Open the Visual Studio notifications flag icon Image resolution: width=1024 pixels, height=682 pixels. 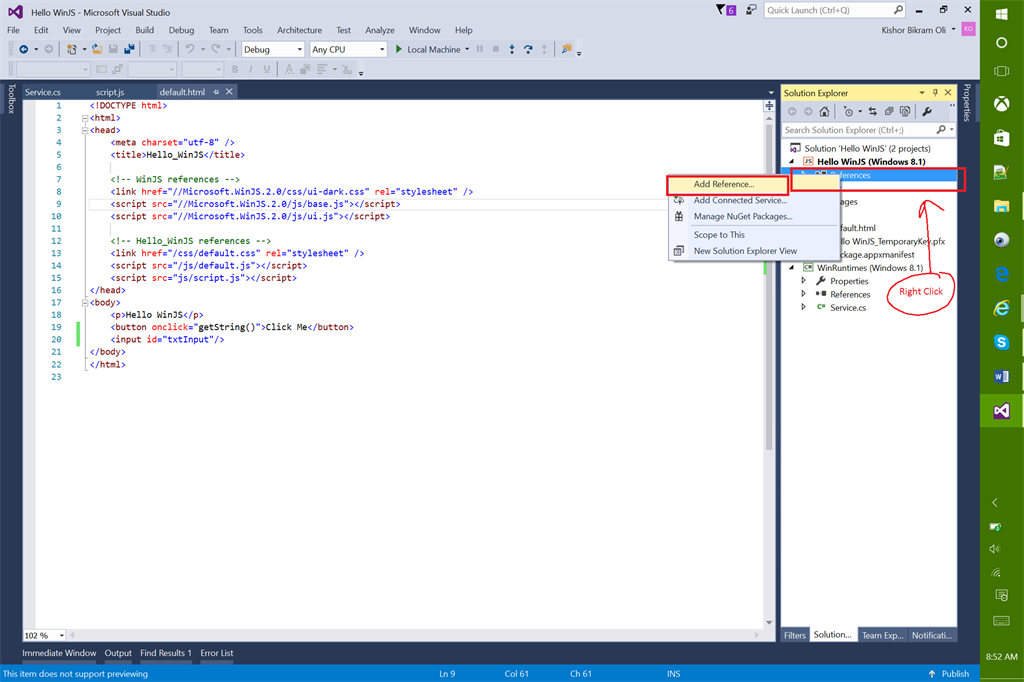coord(723,10)
